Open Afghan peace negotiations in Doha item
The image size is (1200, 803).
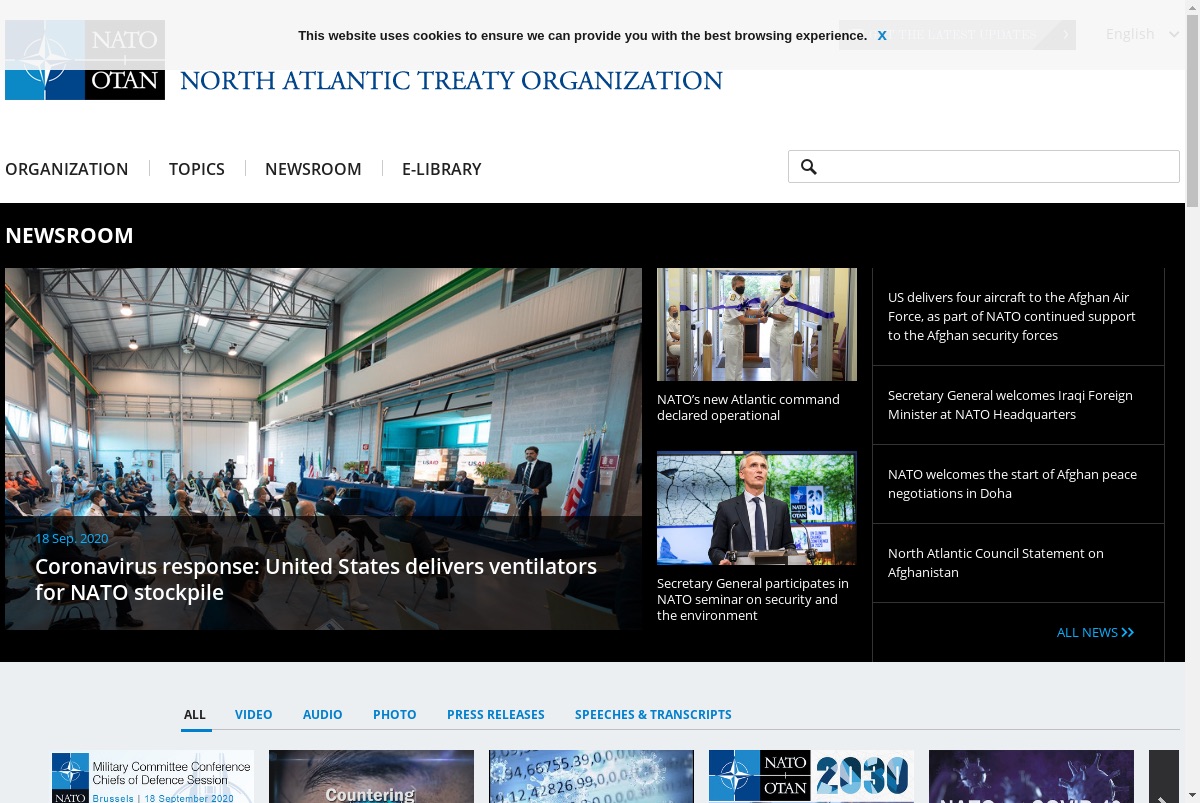(1012, 484)
